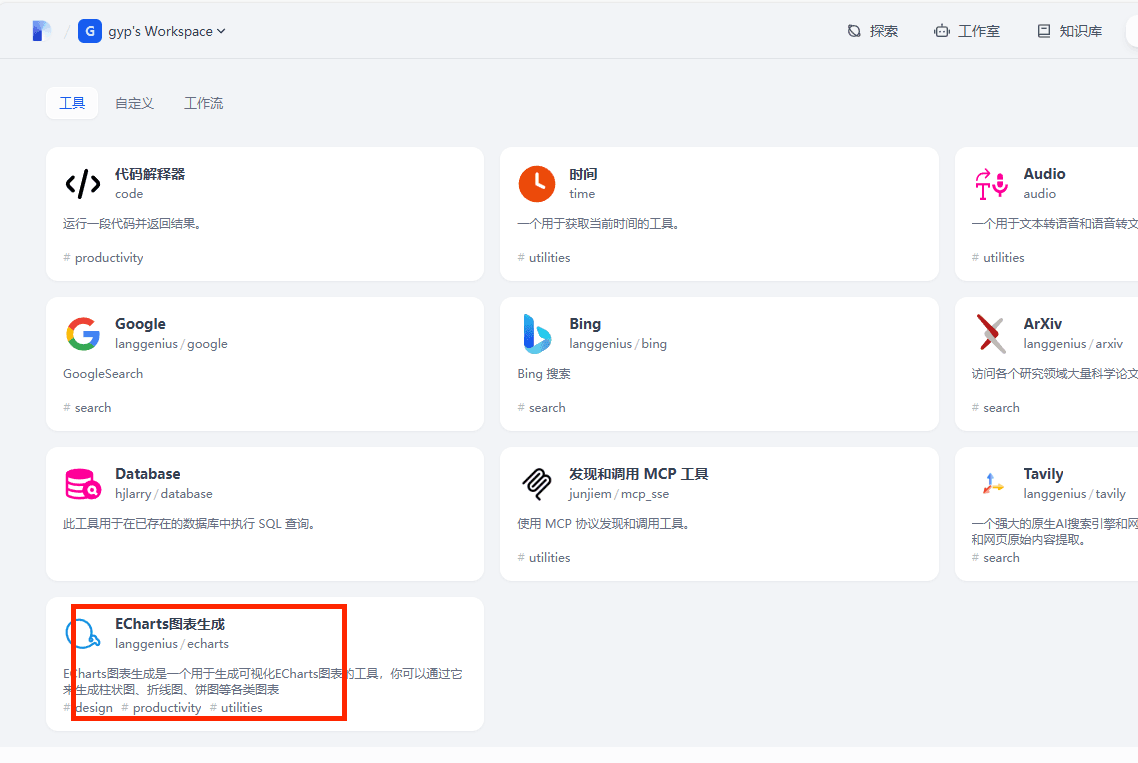
Task: Open the 代码解释器 tool title
Action: [150, 174]
